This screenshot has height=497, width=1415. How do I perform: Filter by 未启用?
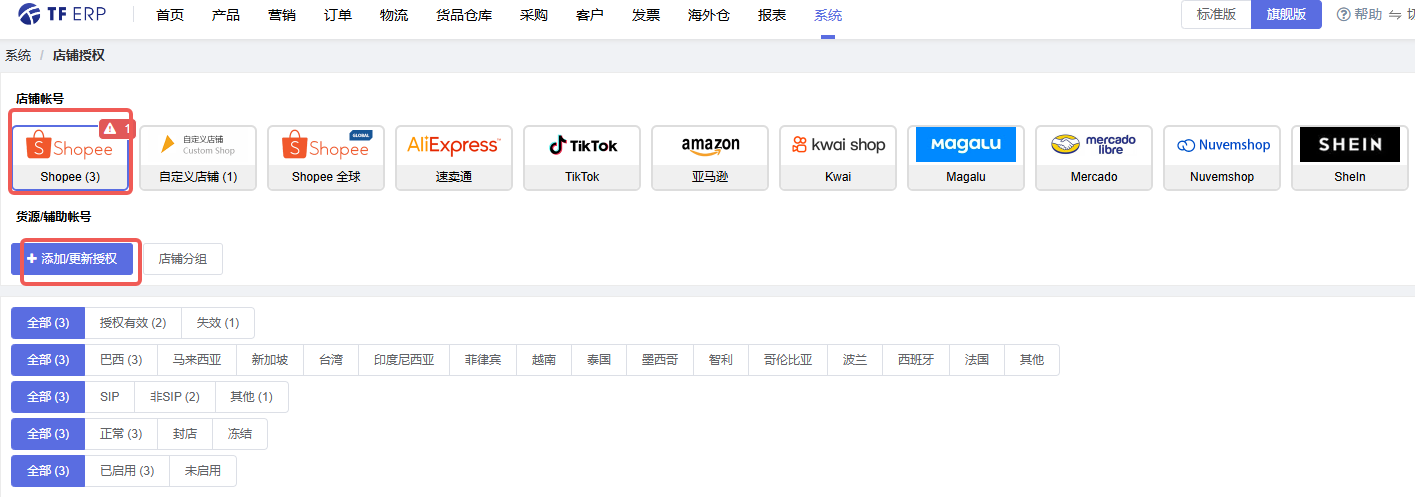point(203,471)
